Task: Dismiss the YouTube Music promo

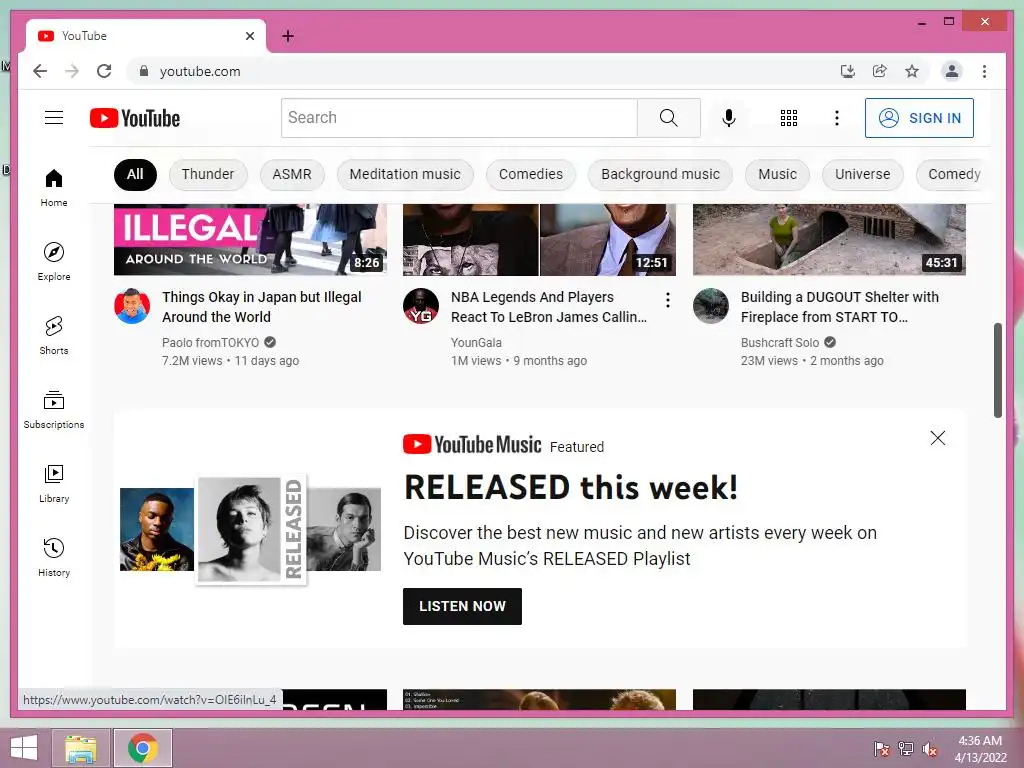Action: tap(938, 438)
